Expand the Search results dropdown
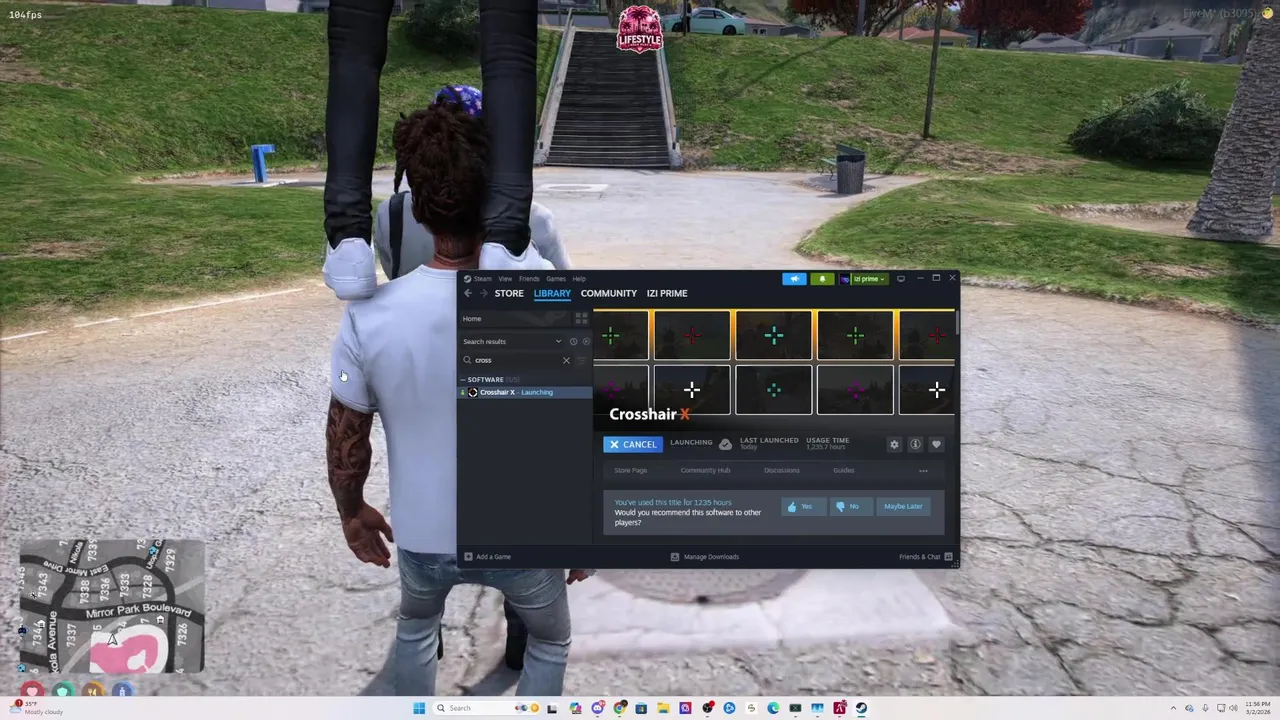Screen dimensions: 1280x720 coord(512,341)
